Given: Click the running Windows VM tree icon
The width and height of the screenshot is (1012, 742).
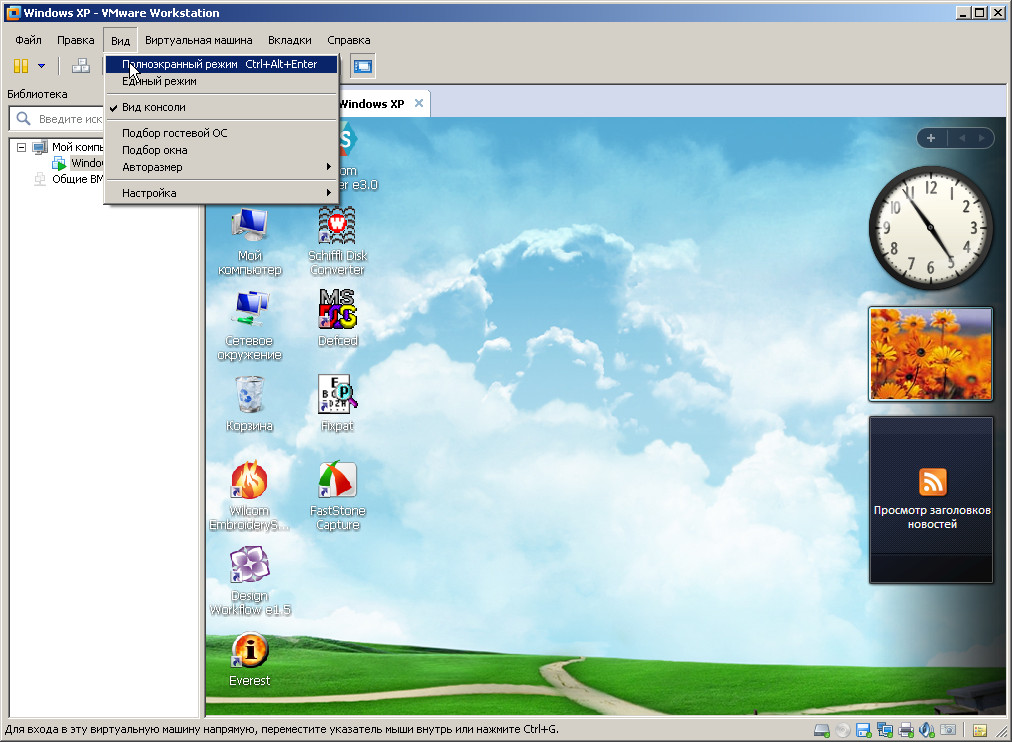Looking at the screenshot, I should 59,163.
